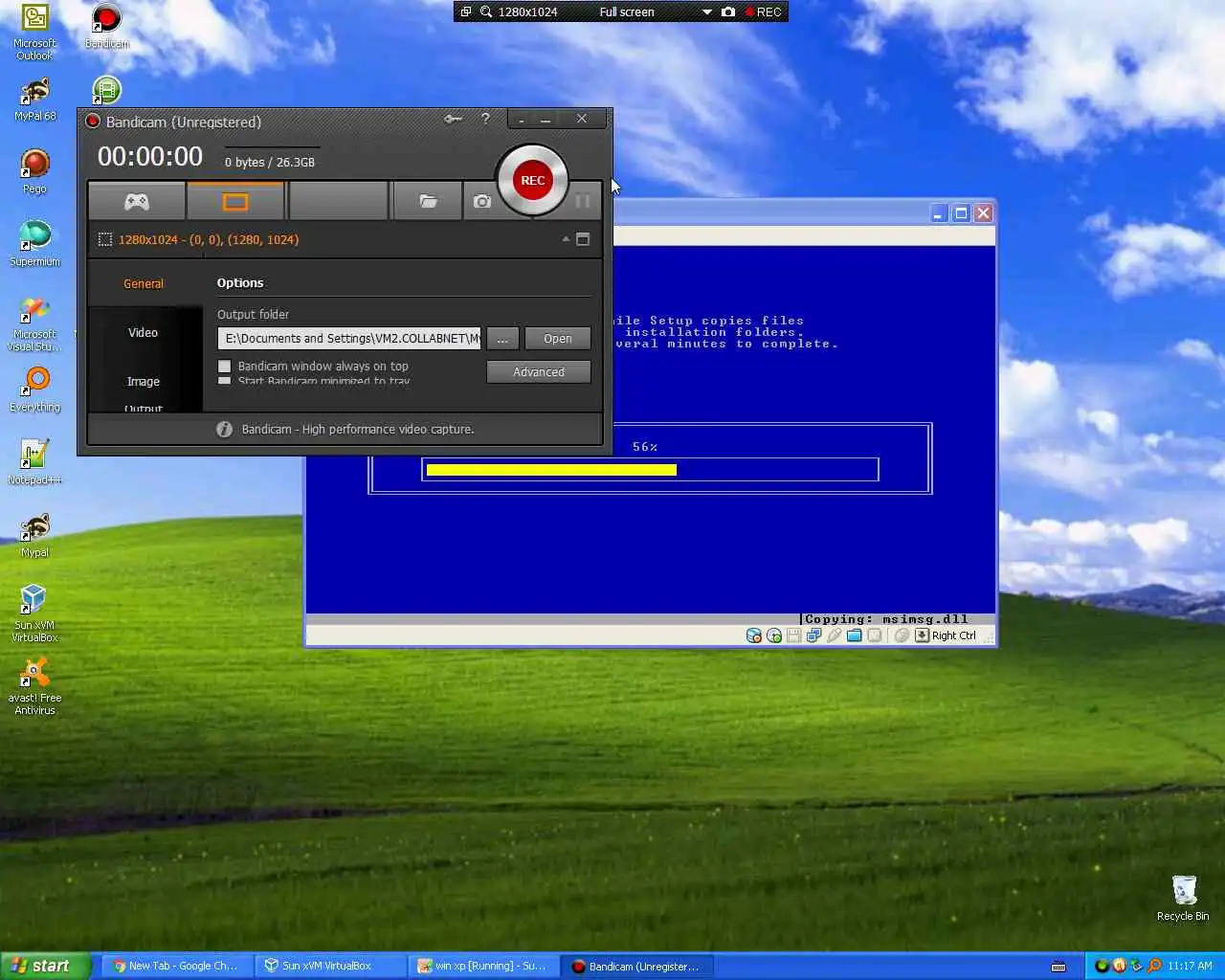Image resolution: width=1225 pixels, height=980 pixels.
Task: Collapse capture area row with small up arrow
Action: click(x=566, y=239)
